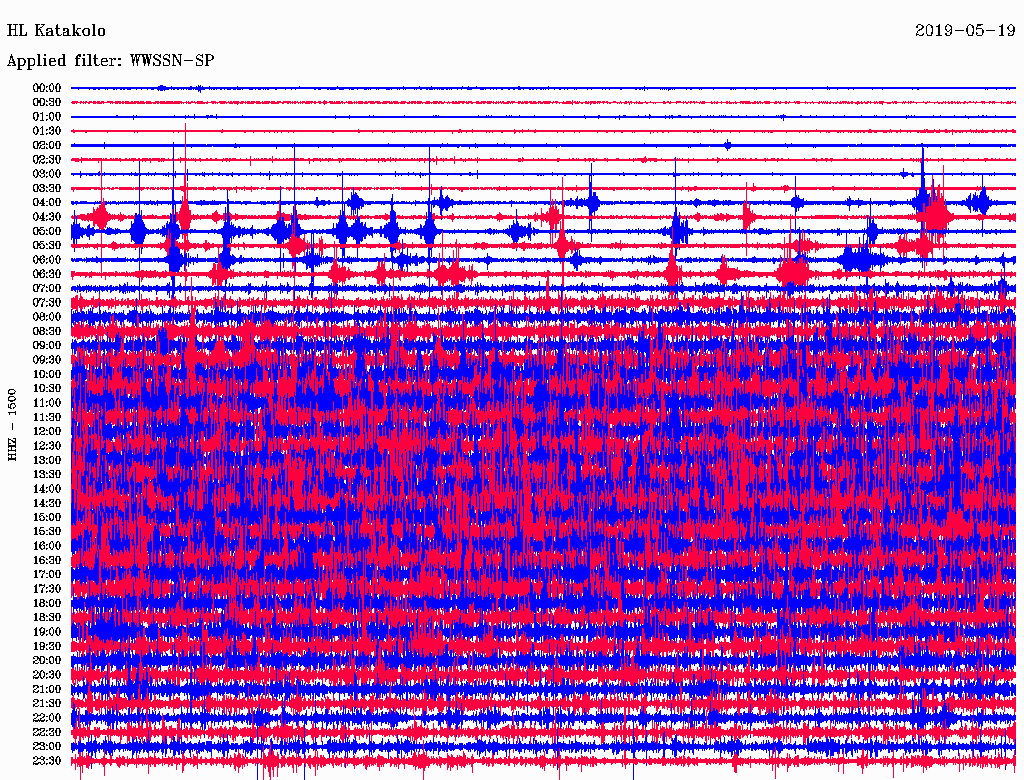This screenshot has width=1024, height=780.
Task: Select the 10:30 time row label
Action: pyautogui.click(x=47, y=389)
